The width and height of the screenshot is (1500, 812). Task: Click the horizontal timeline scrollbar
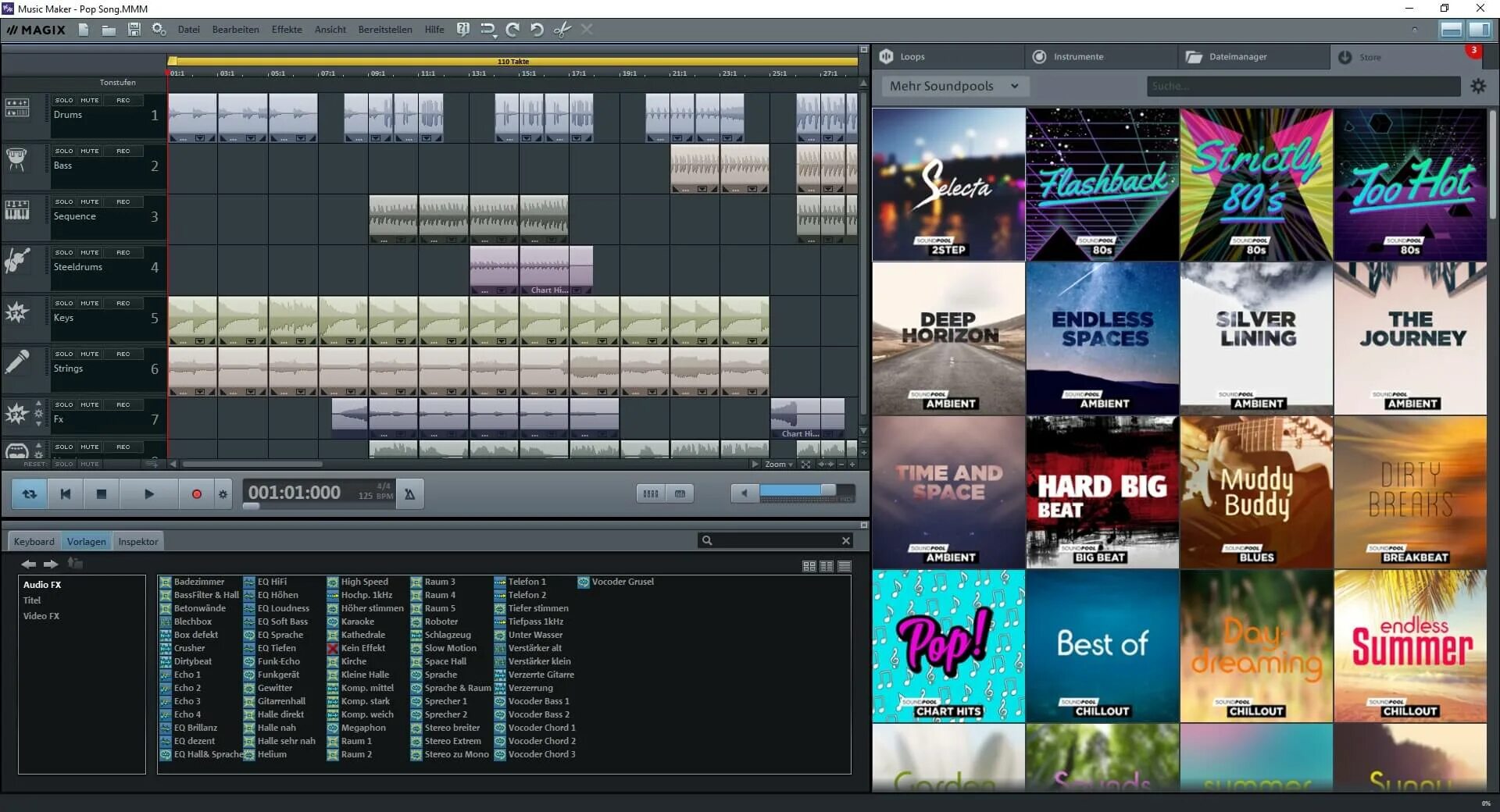(252, 464)
